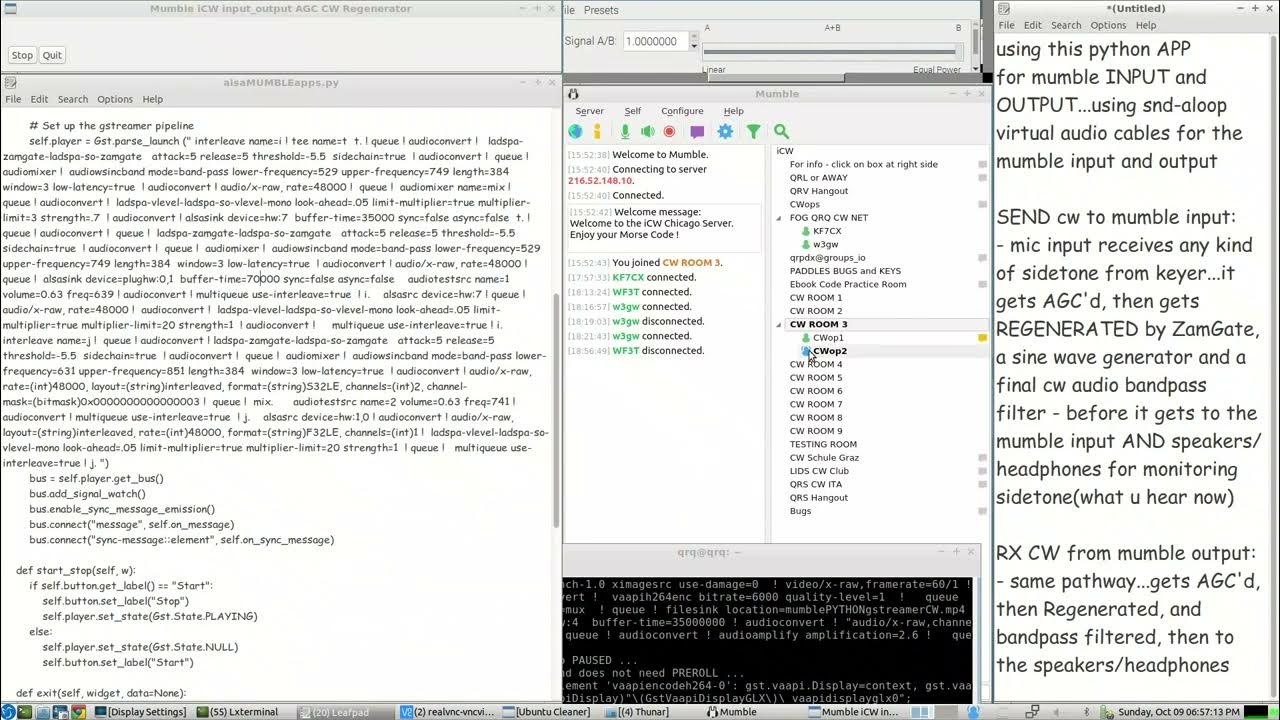
Task: Click yellow comment icon beside CWop1
Action: (982, 338)
